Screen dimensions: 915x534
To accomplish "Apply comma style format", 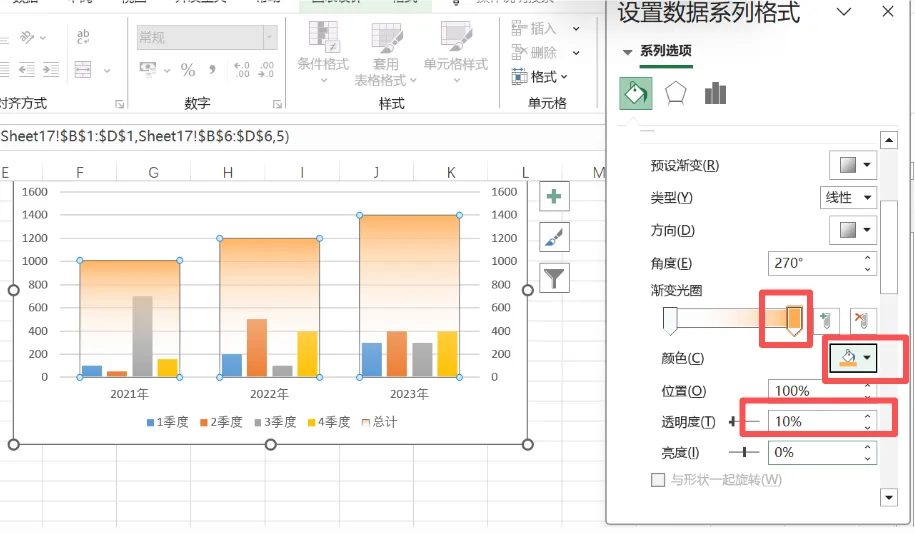I will (x=212, y=70).
